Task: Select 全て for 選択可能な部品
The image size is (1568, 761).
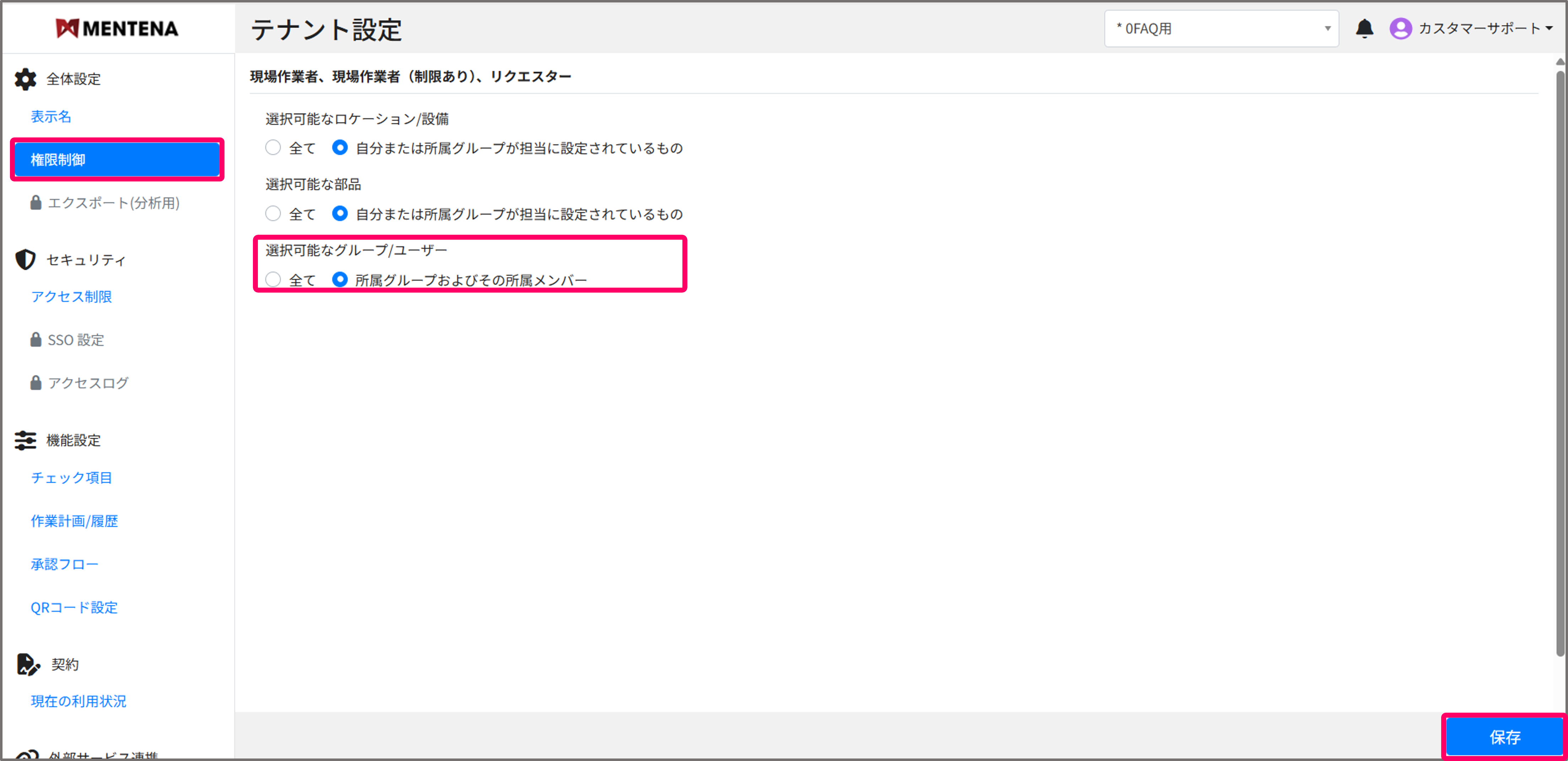Action: (x=273, y=213)
